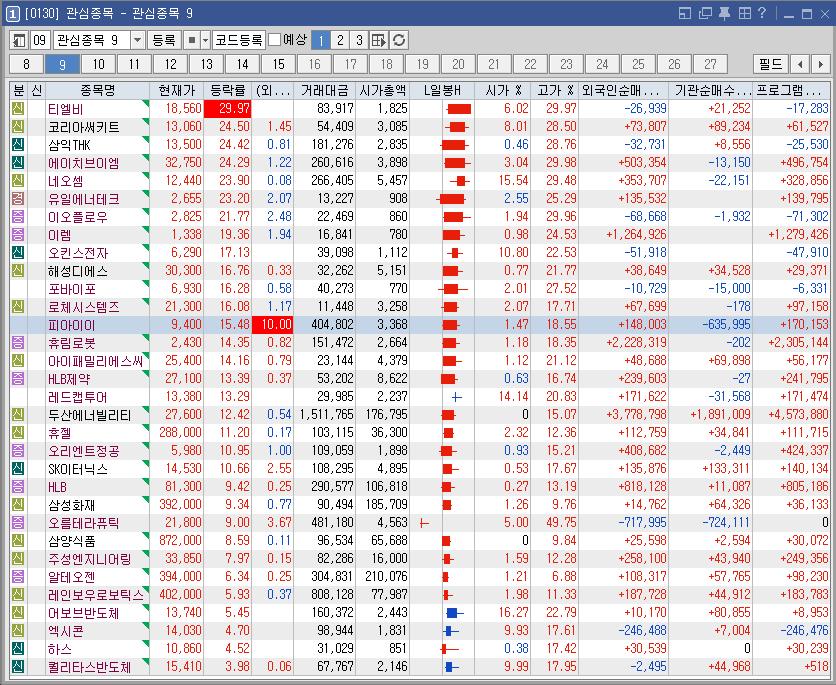Show next fields with the right arrow
Image resolution: width=836 pixels, height=685 pixels.
point(819,65)
